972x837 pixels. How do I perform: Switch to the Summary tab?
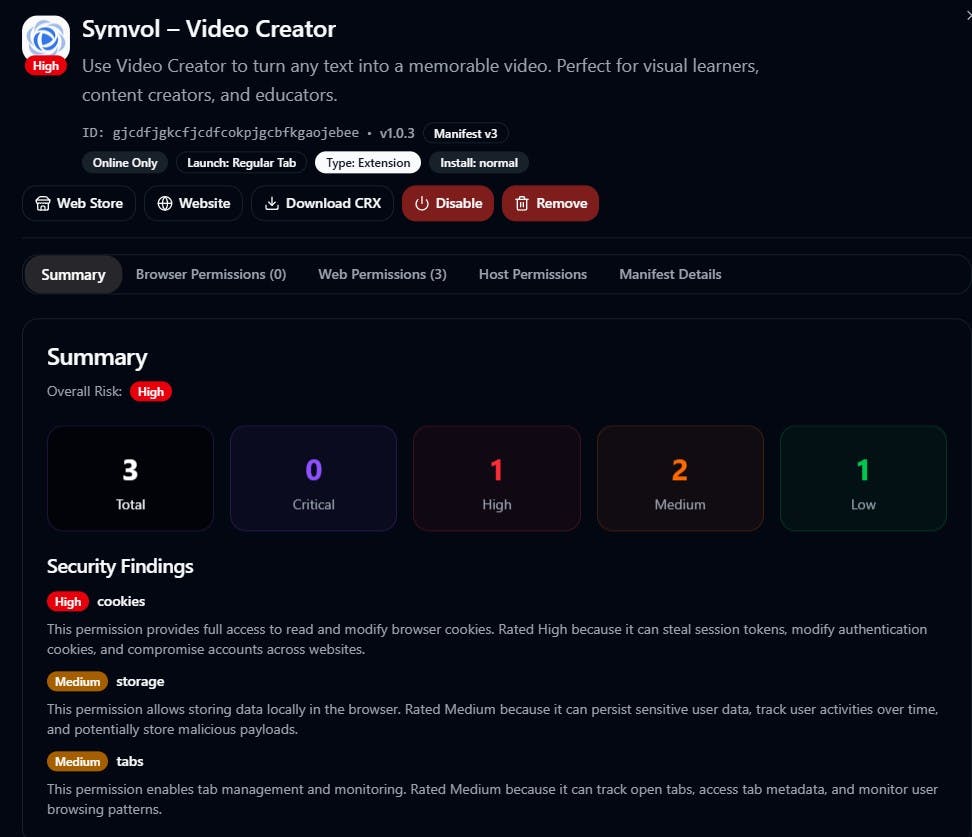[x=73, y=275]
